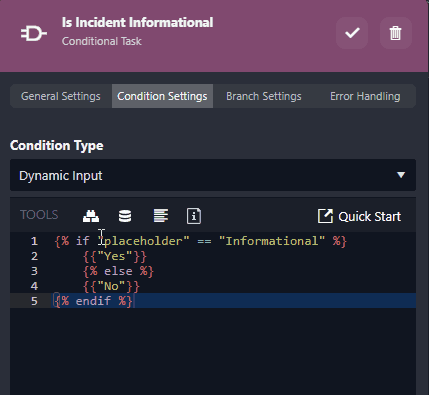Go to Error Handling tab

(x=365, y=96)
